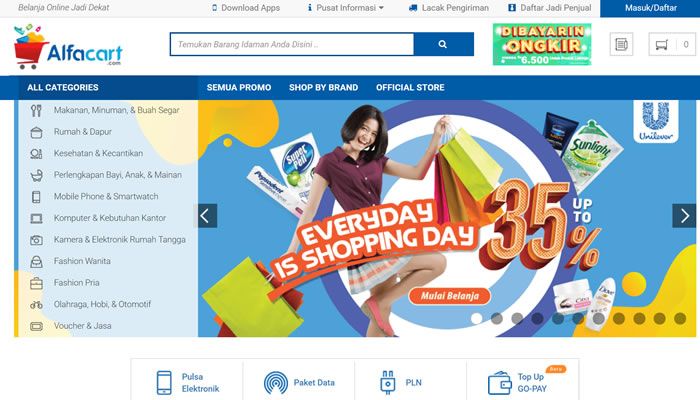Screen dimensions: 700x400
Task: Click the Alfacart logo
Action: pos(68,47)
